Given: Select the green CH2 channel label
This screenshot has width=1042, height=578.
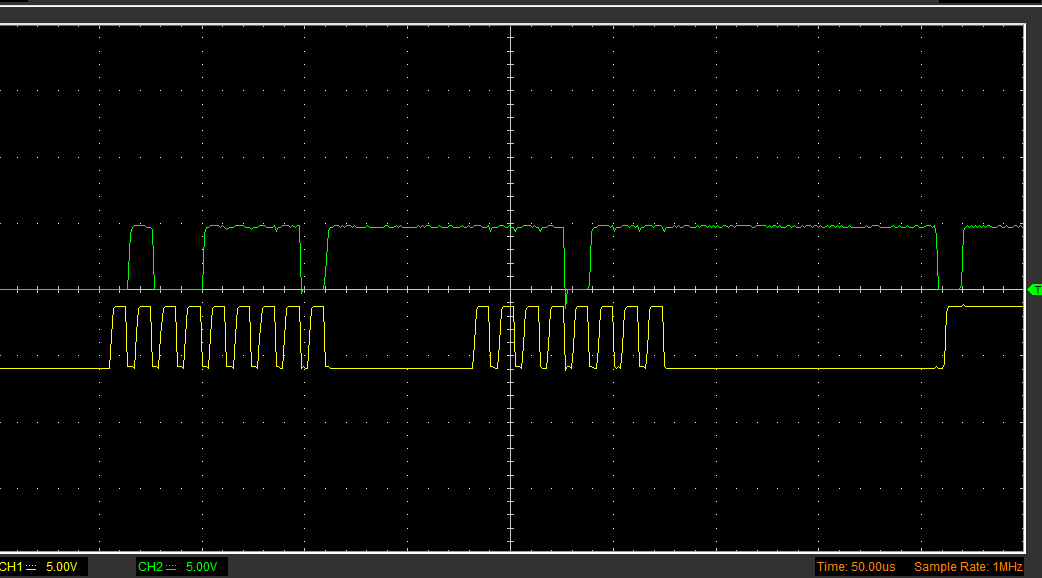Looking at the screenshot, I should (x=150, y=567).
